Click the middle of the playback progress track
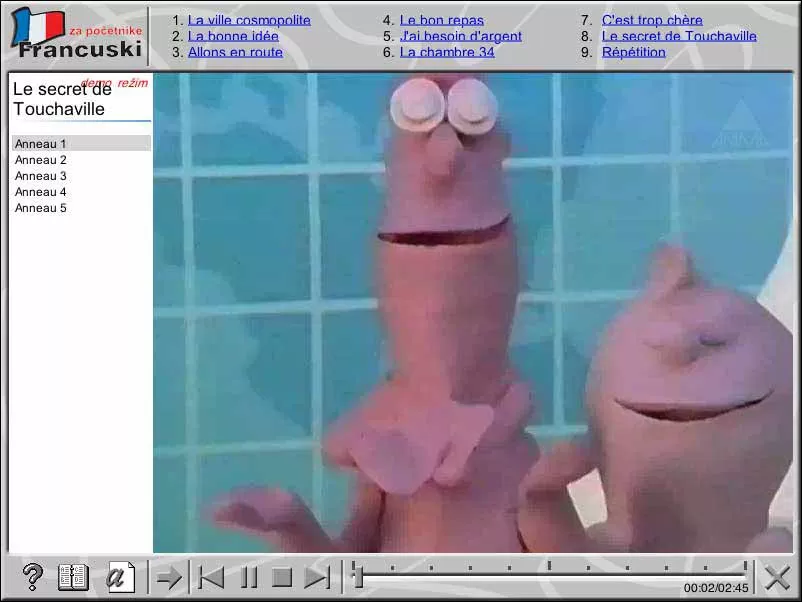 click(x=549, y=575)
